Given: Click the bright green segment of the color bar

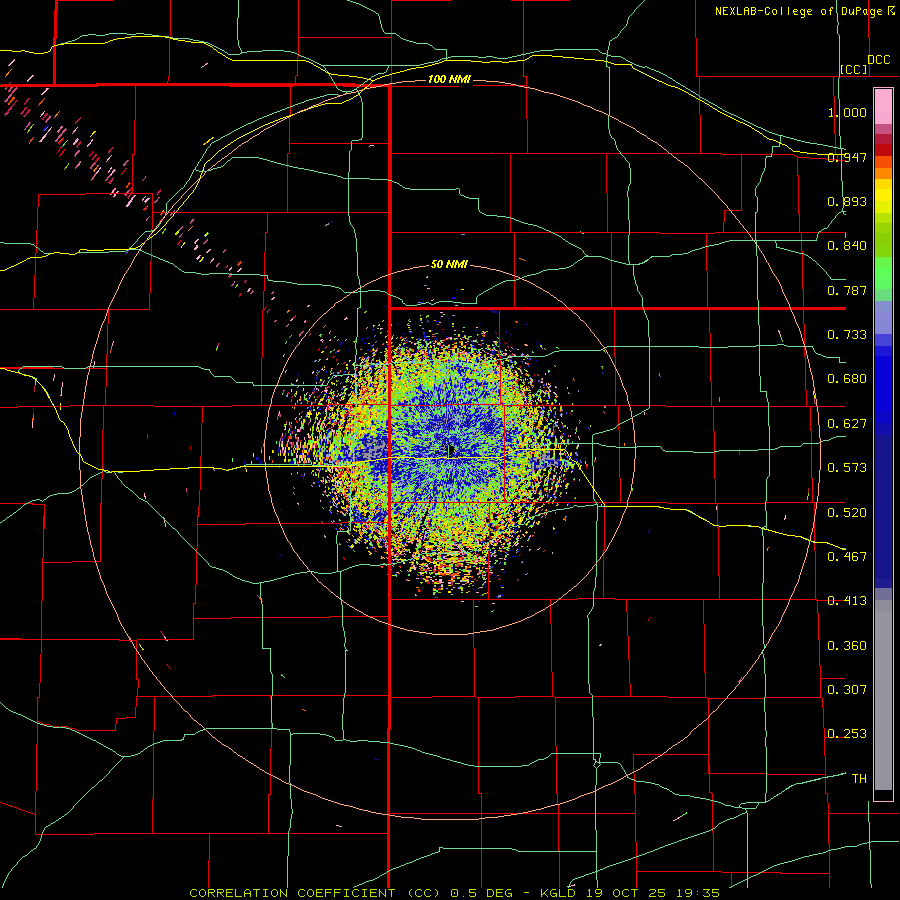Looking at the screenshot, I should point(883,273).
